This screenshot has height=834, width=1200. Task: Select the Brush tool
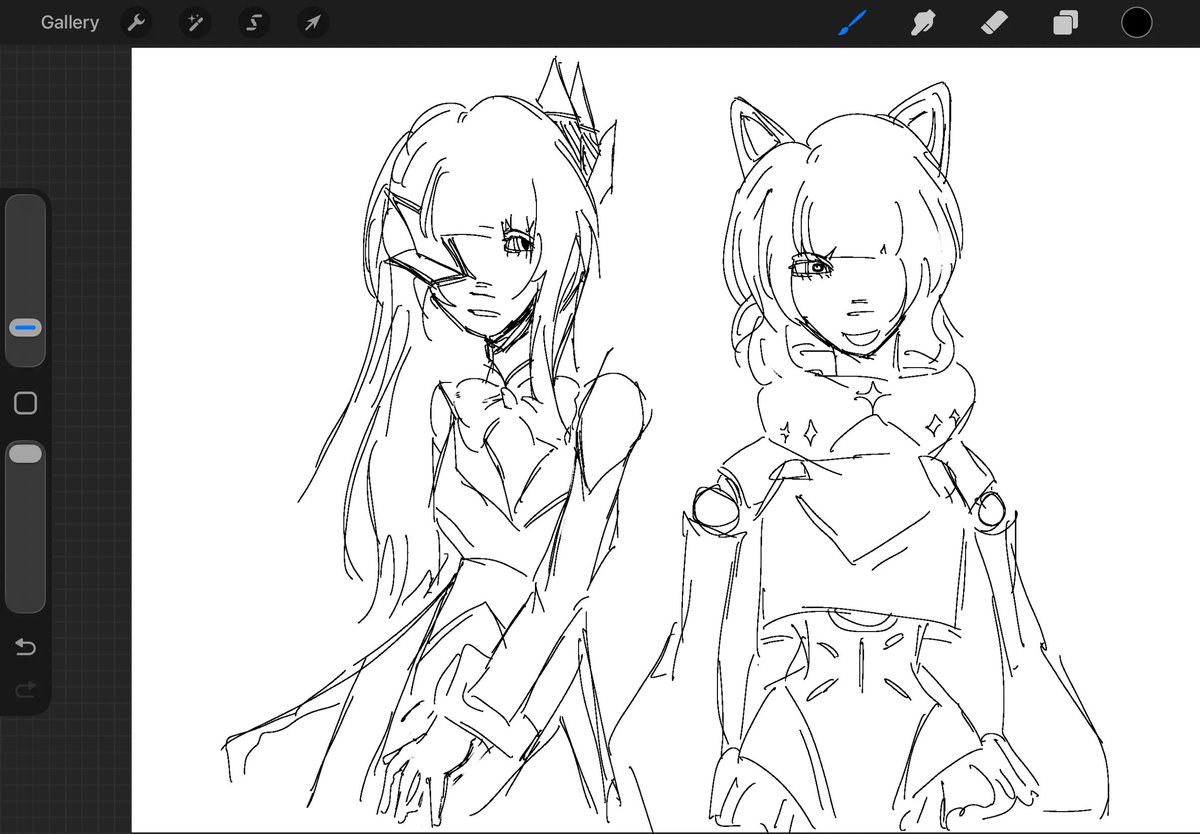(x=852, y=22)
